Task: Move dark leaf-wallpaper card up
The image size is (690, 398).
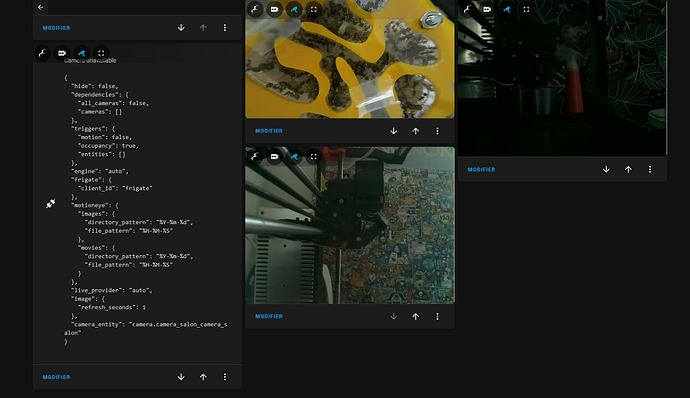Action: point(628,170)
